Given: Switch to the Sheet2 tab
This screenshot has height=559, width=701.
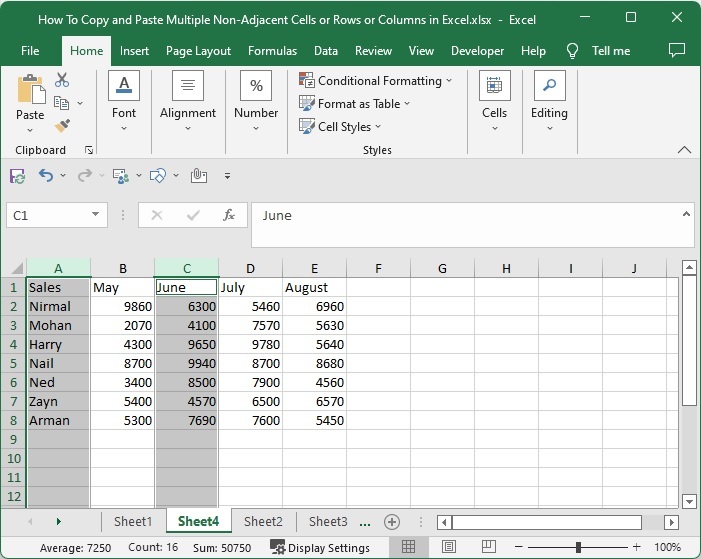Looking at the screenshot, I should click(x=263, y=522).
